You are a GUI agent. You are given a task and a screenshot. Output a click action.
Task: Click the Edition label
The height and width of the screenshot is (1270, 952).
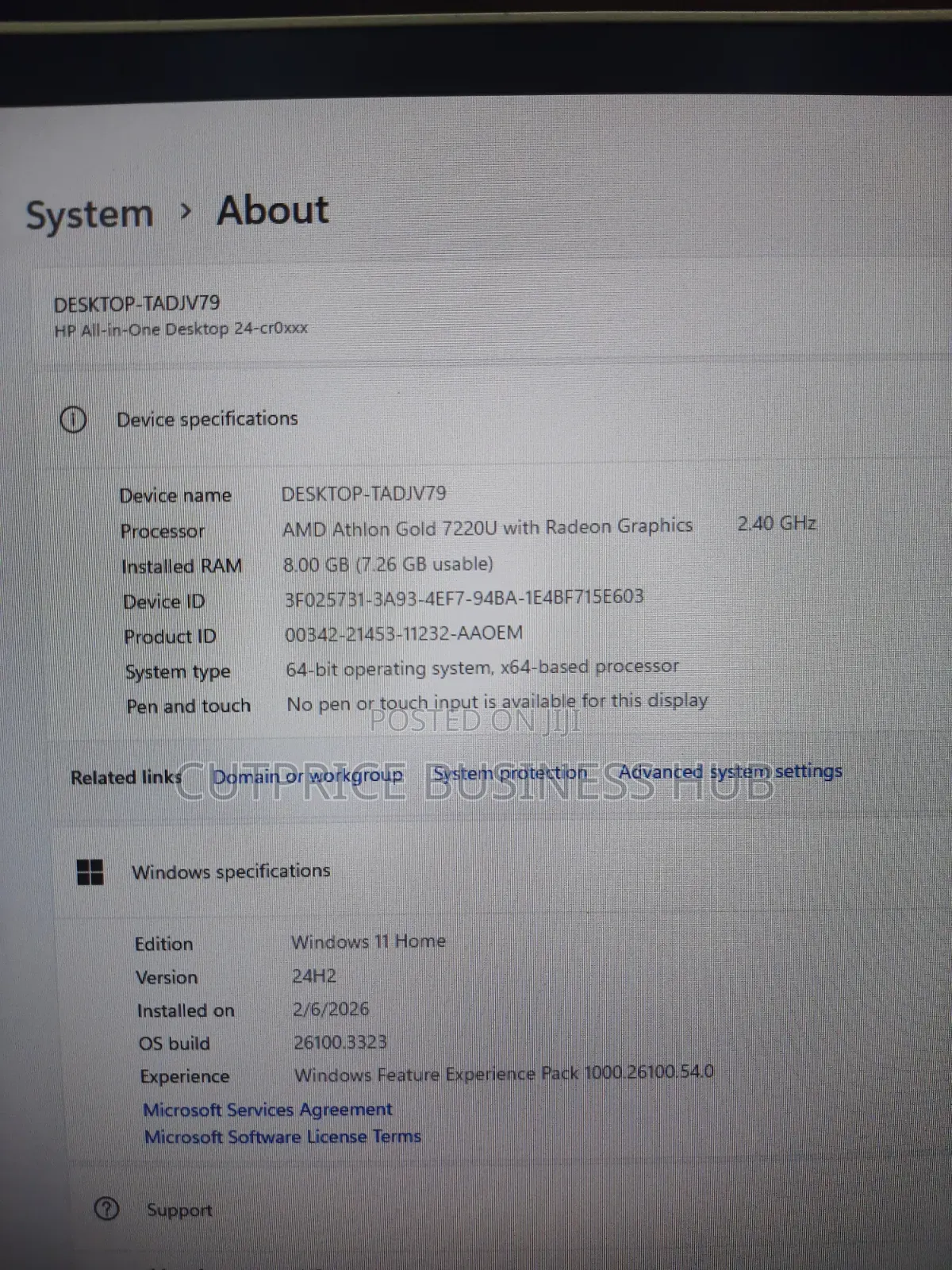point(163,944)
